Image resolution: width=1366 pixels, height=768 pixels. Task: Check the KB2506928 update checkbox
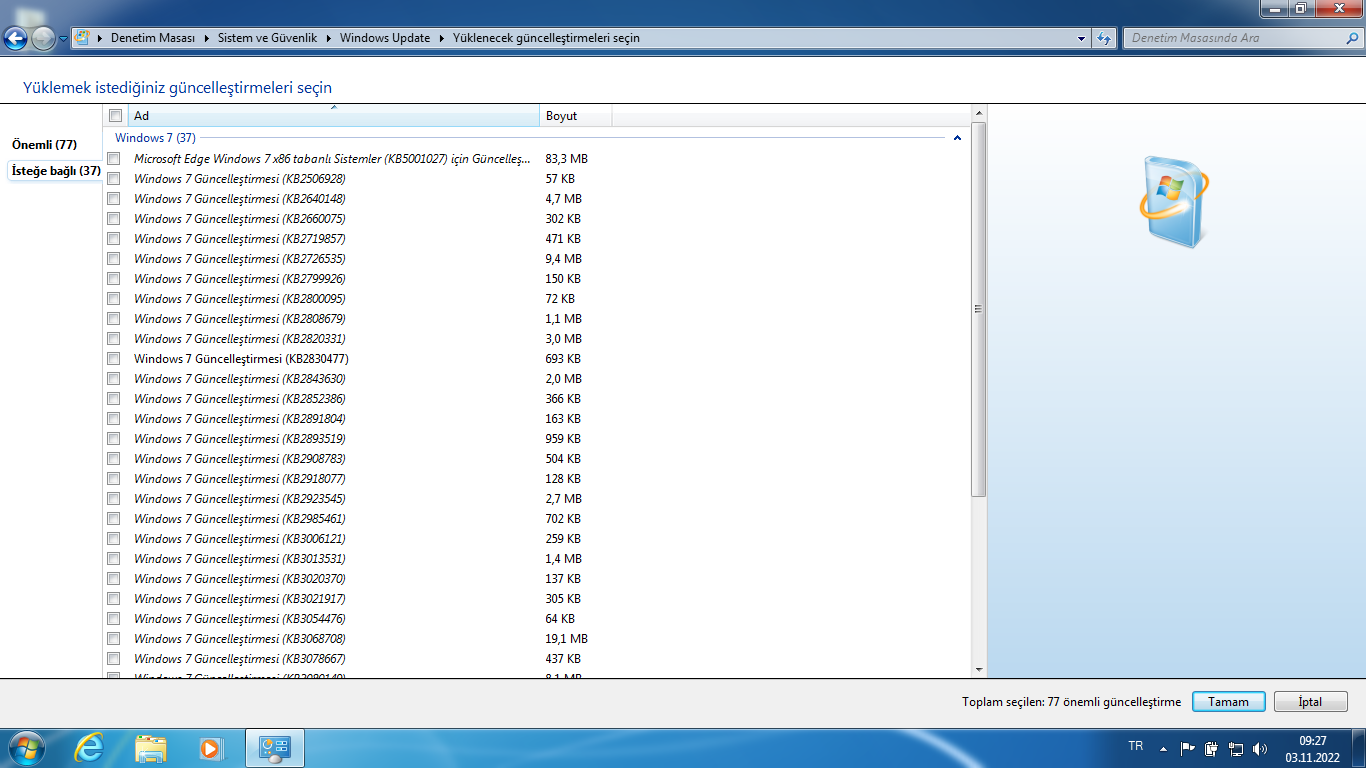tap(114, 179)
